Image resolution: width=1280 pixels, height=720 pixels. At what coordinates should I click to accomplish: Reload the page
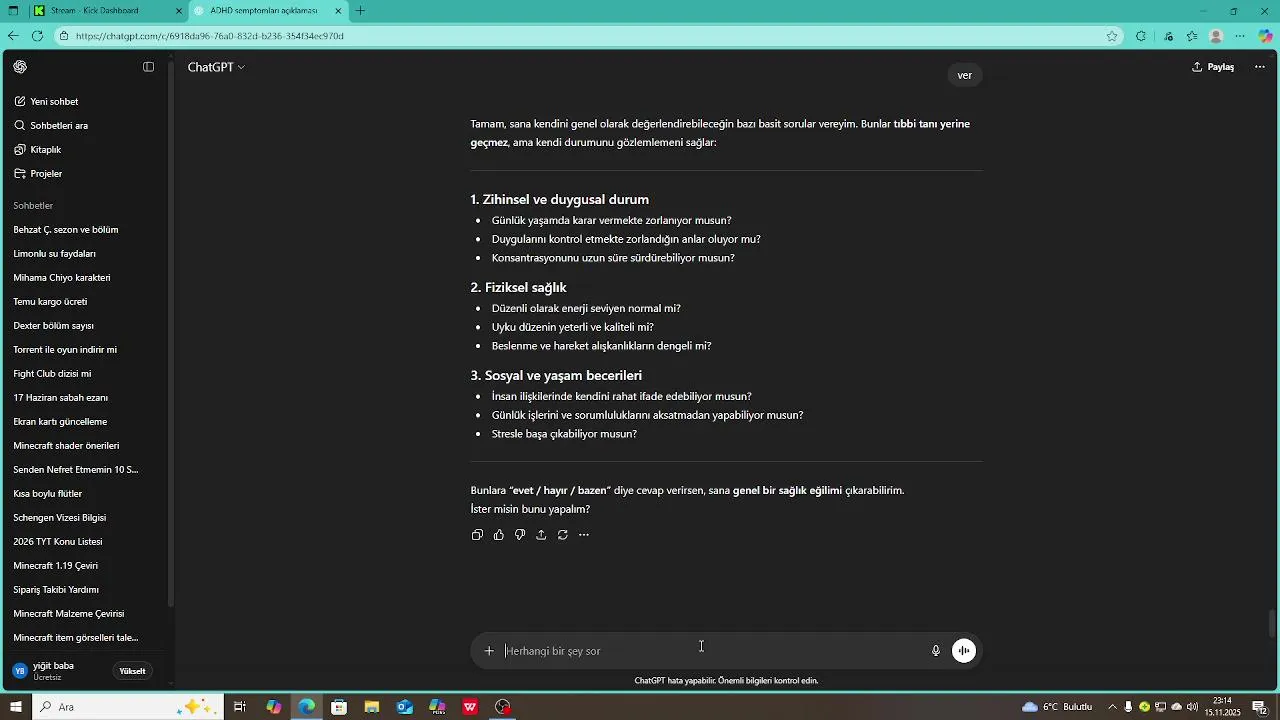pos(37,36)
